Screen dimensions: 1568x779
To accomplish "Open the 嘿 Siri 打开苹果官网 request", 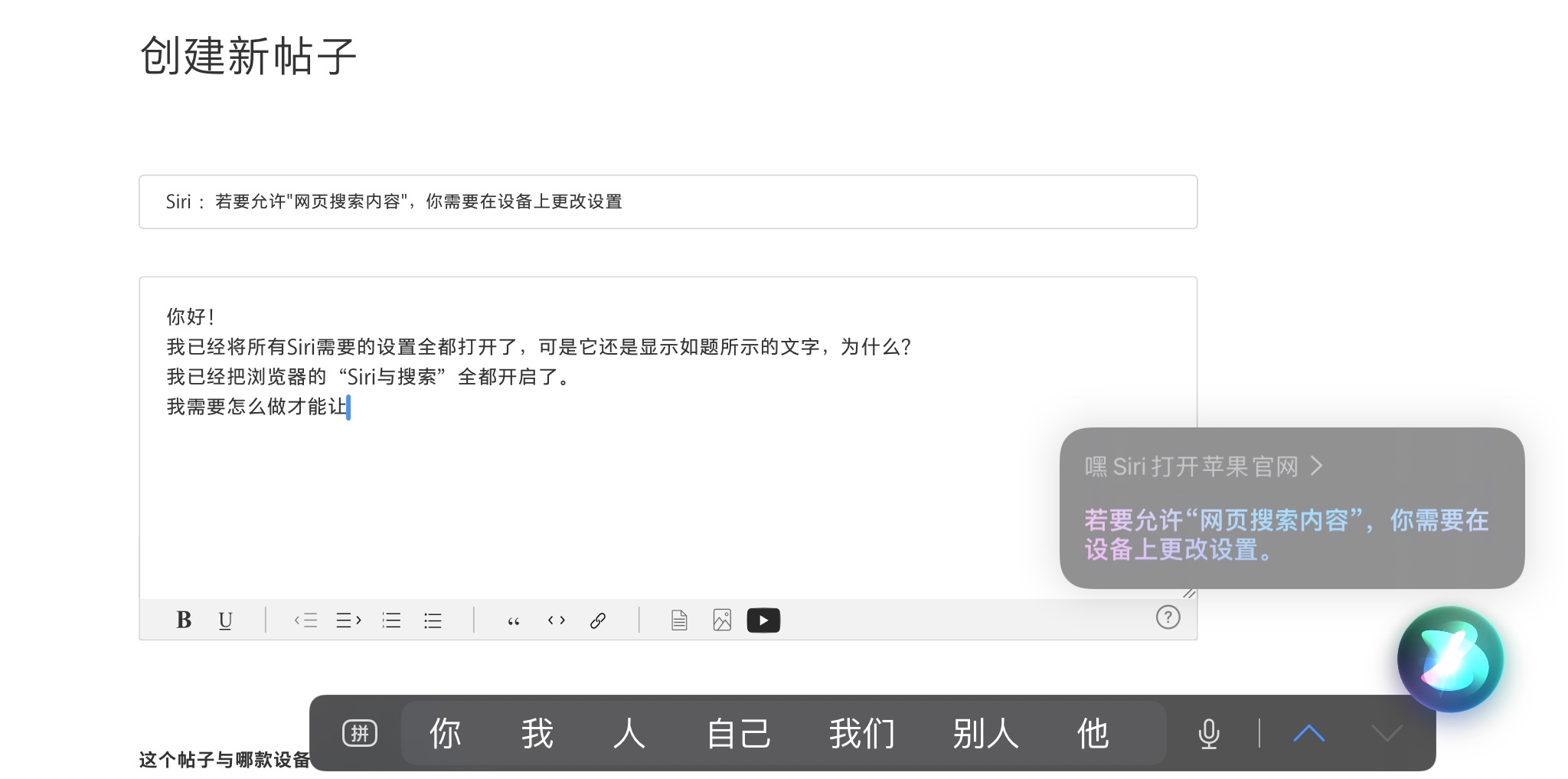I will tap(1204, 466).
